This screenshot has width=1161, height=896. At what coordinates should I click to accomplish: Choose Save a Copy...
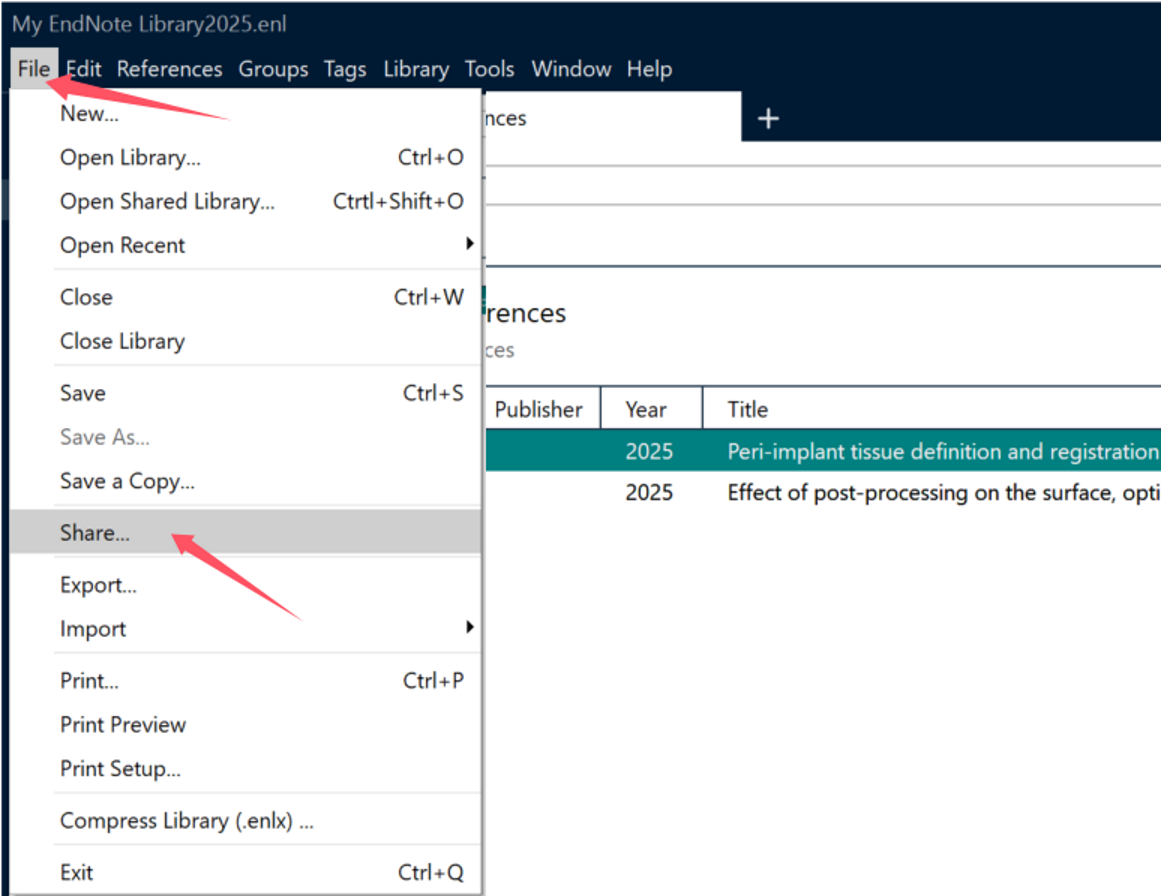pos(127,481)
